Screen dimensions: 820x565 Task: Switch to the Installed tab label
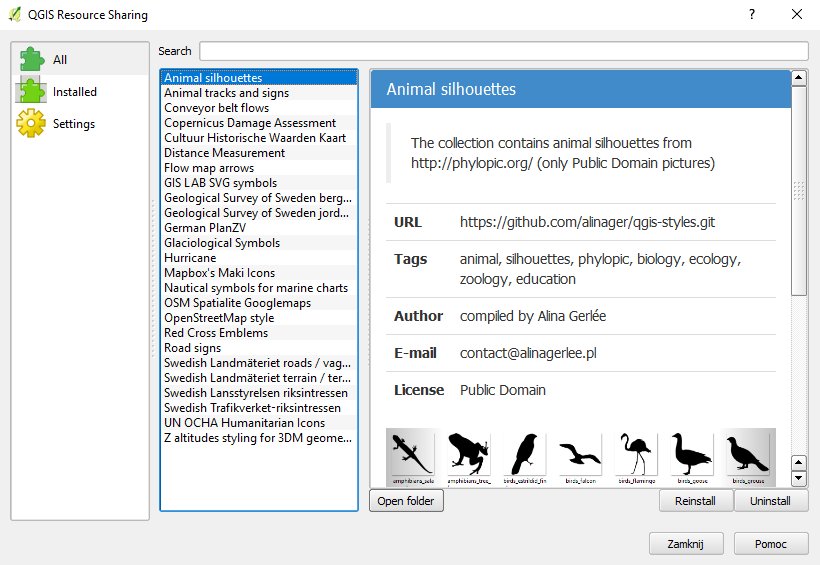coord(74,92)
